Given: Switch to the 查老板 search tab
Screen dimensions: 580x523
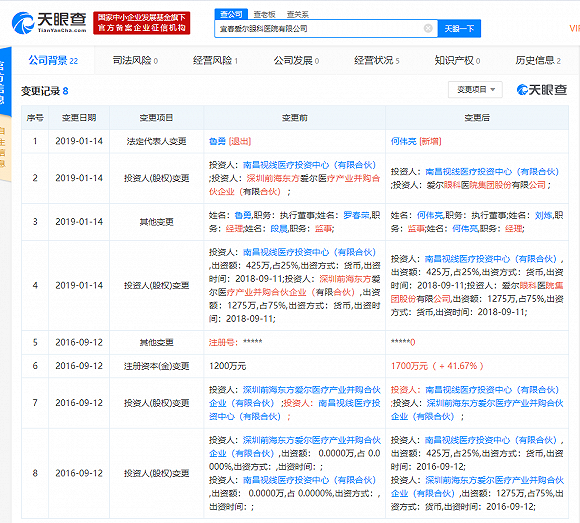Looking at the screenshot, I should click(x=264, y=14).
